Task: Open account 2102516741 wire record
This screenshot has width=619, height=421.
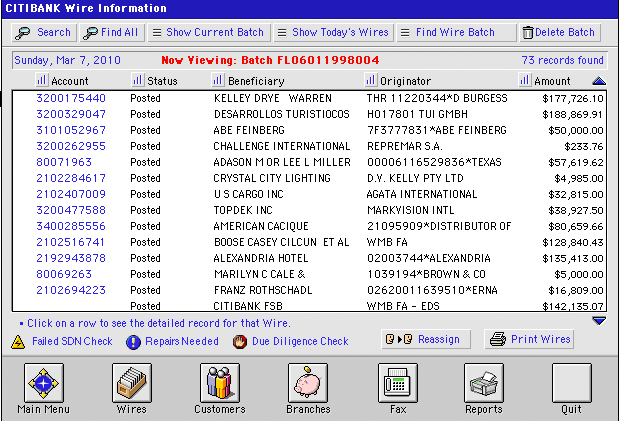Action: 71,242
